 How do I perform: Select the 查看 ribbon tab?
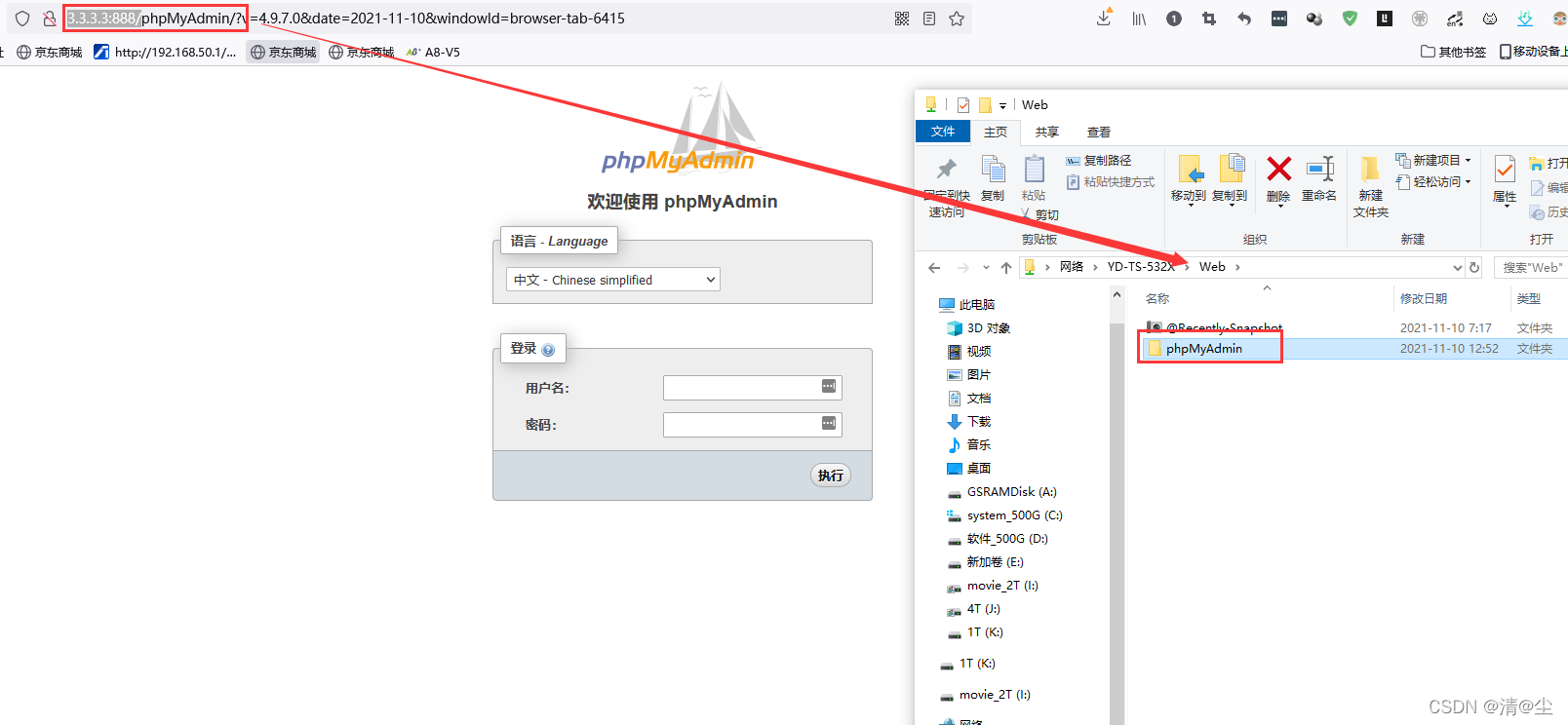pyautogui.click(x=1099, y=133)
